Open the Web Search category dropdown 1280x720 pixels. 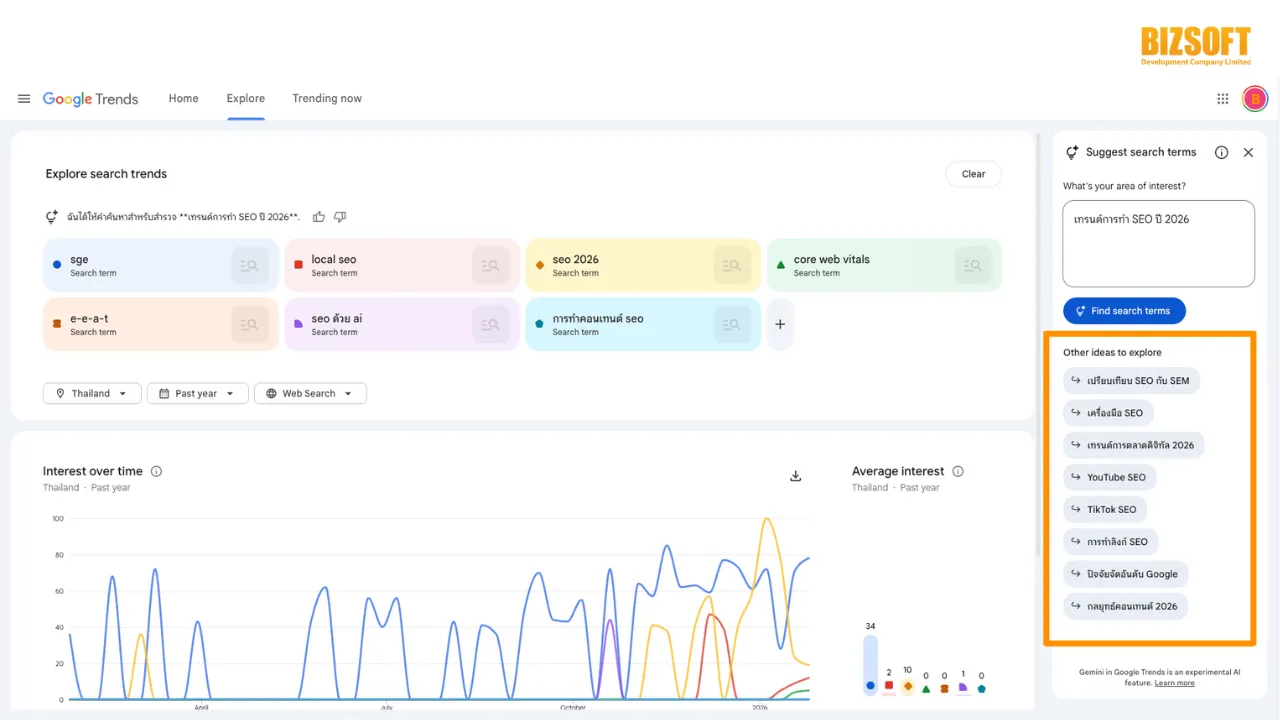310,393
